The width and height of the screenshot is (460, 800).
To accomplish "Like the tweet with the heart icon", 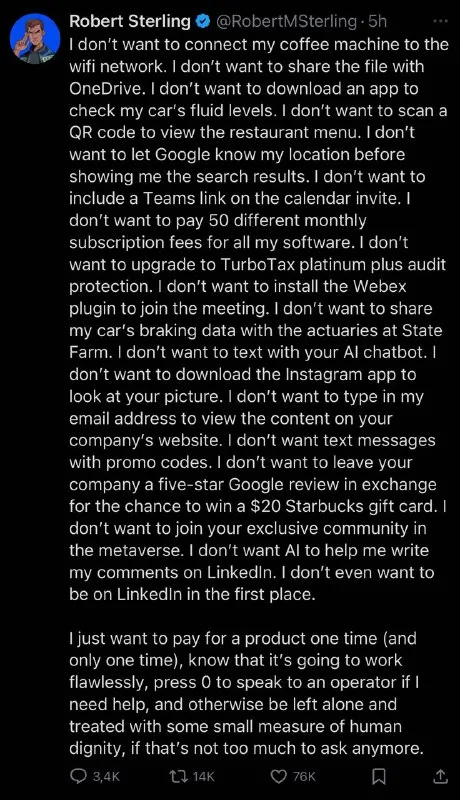I will (x=278, y=777).
